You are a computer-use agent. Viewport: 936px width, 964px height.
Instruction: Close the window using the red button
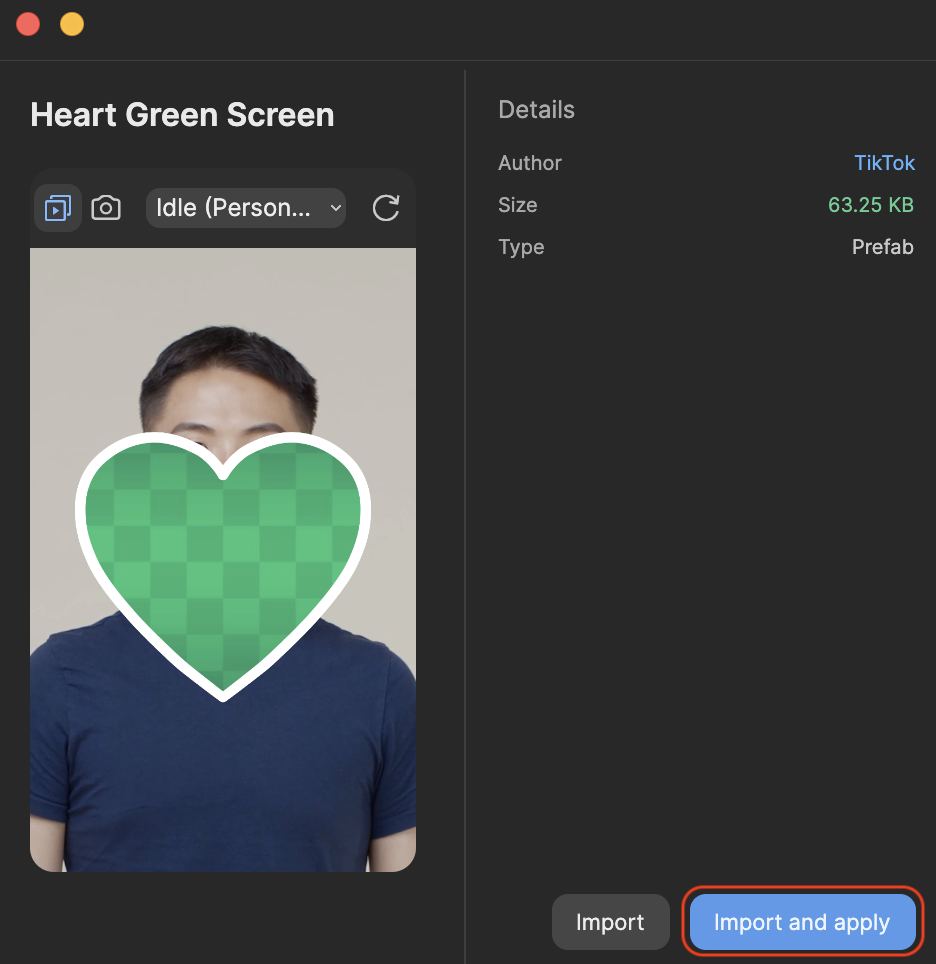(x=28, y=25)
